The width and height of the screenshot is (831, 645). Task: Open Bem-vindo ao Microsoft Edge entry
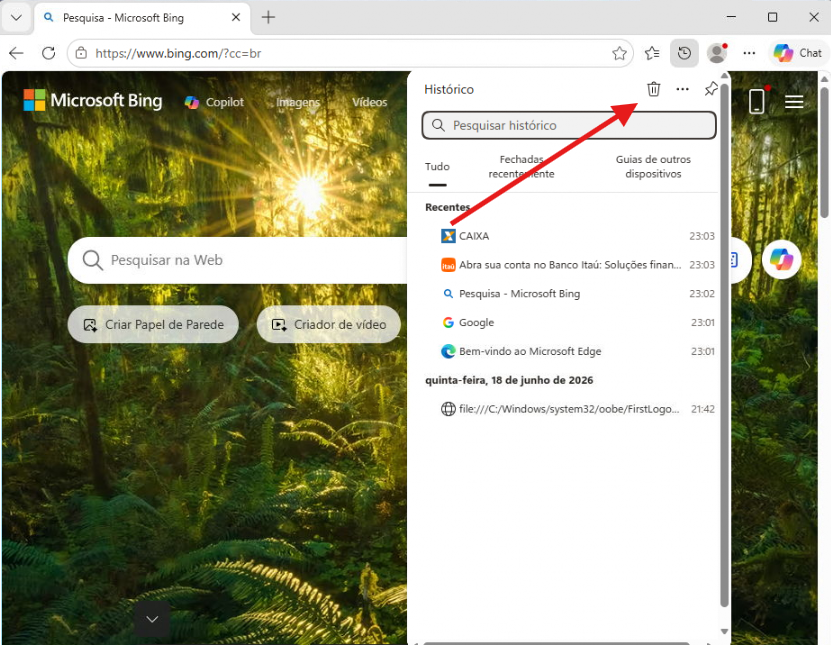[x=570, y=351]
